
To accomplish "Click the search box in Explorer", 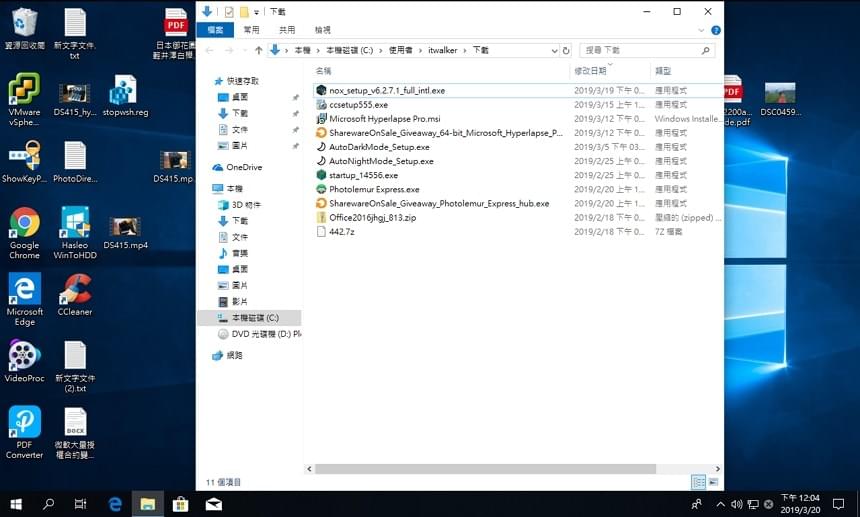I will click(647, 50).
